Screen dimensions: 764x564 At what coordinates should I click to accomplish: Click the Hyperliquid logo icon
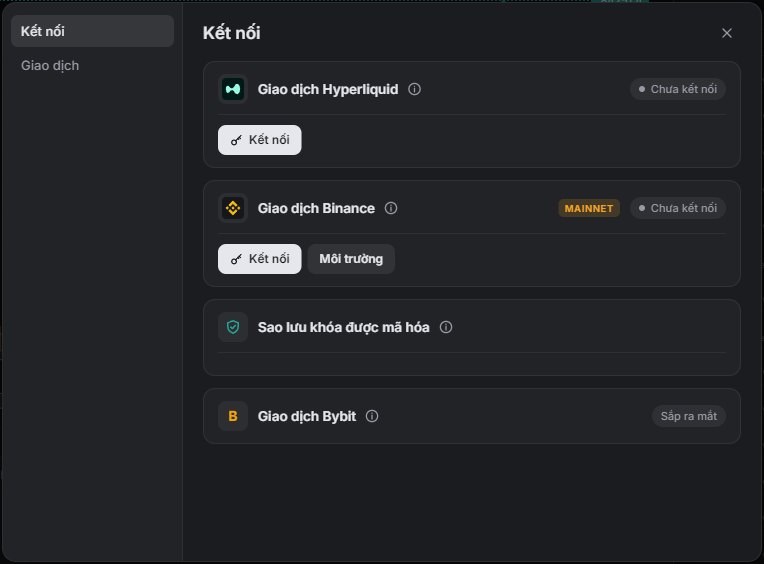(233, 89)
